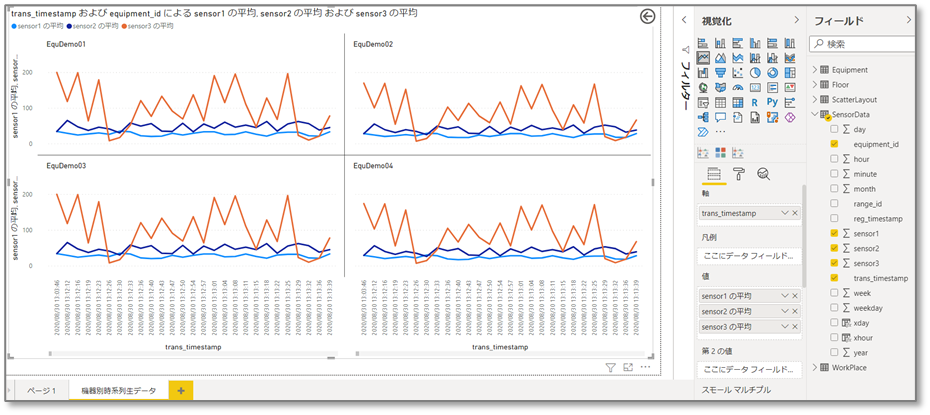930x415 pixels.
Task: Expand the Equipment table
Action: click(815, 69)
